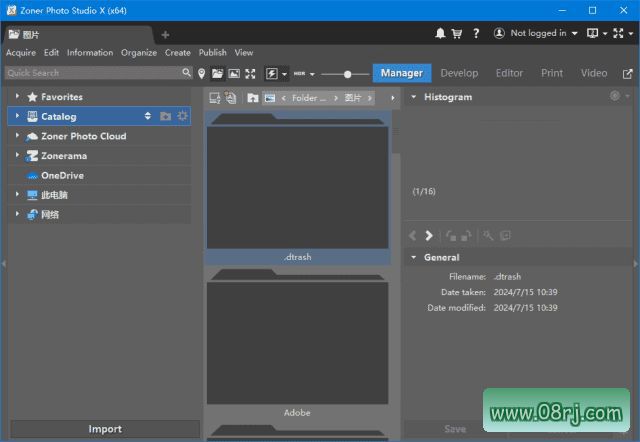Click the user account avatar icon

tap(499, 33)
